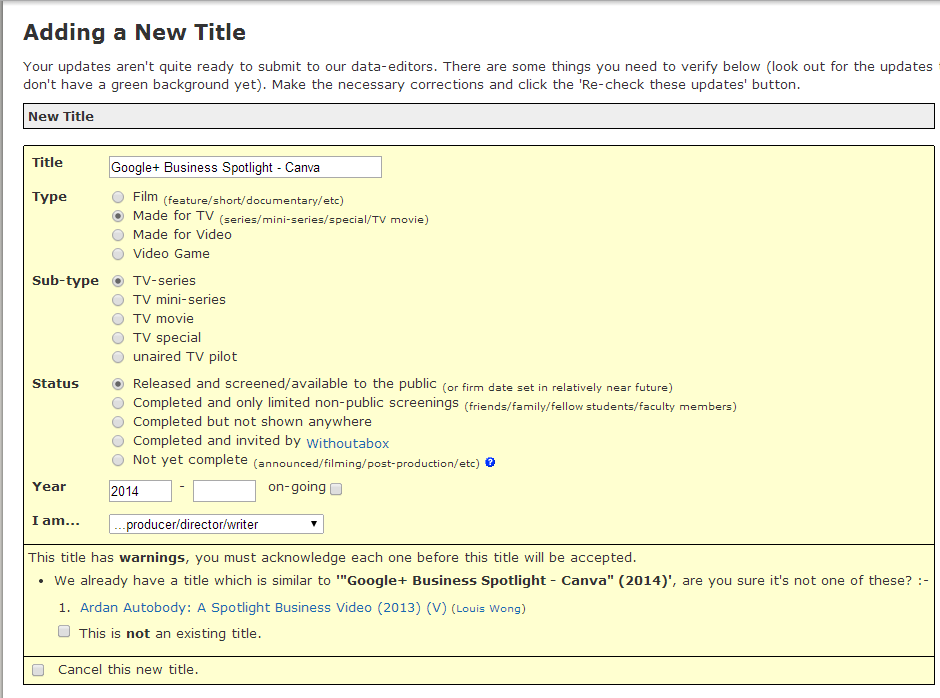940x698 pixels.
Task: Choose TV movie sub-type
Action: 119,319
